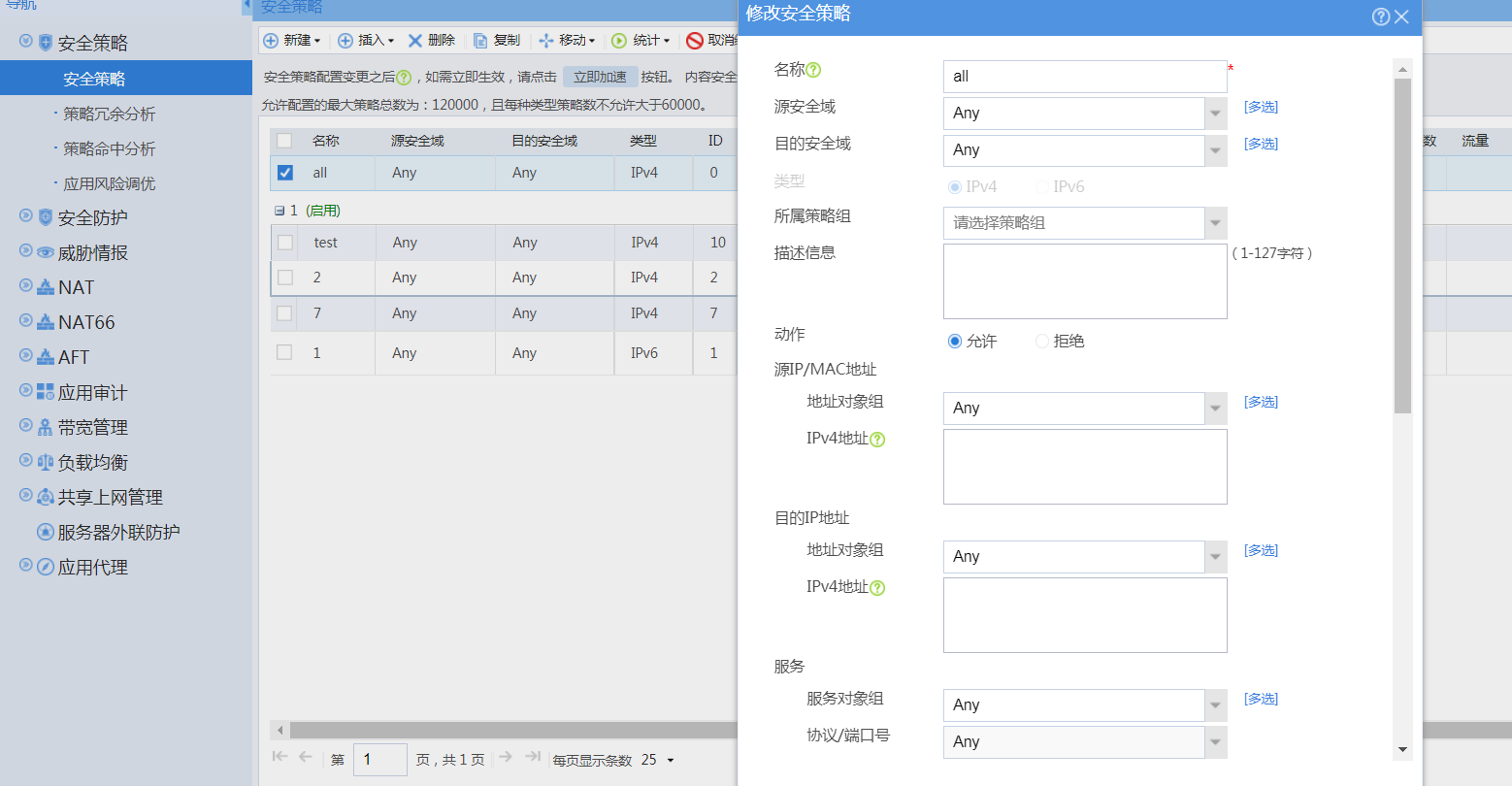This screenshot has width=1512, height=786.
Task: Click the help icon beside source IPv4地址
Action: pyautogui.click(x=877, y=440)
